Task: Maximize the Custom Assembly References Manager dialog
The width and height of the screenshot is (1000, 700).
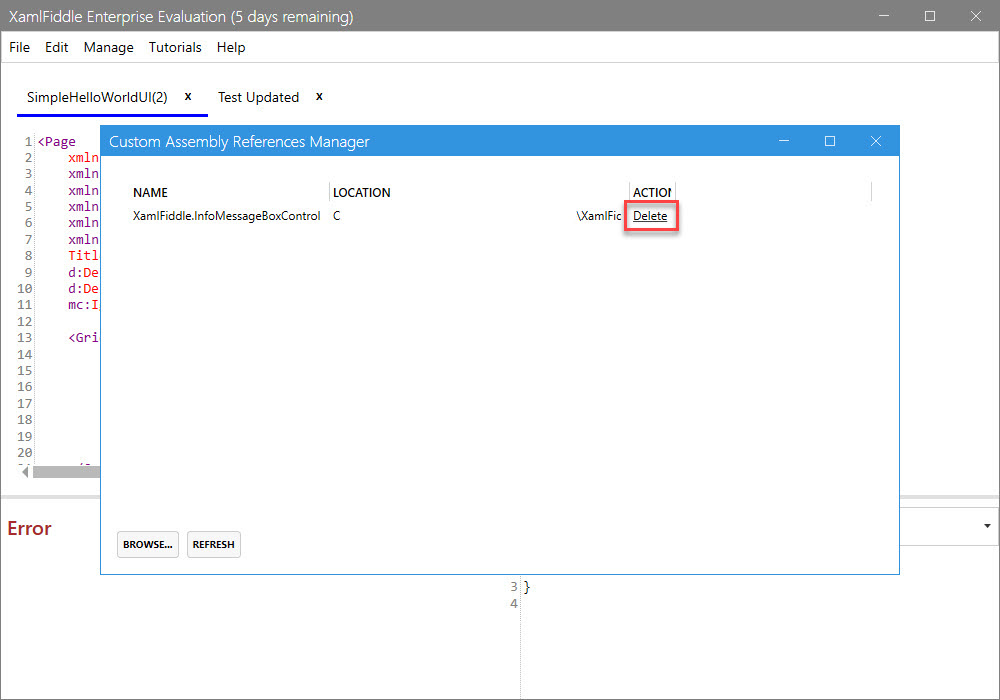Action: pyautogui.click(x=830, y=141)
